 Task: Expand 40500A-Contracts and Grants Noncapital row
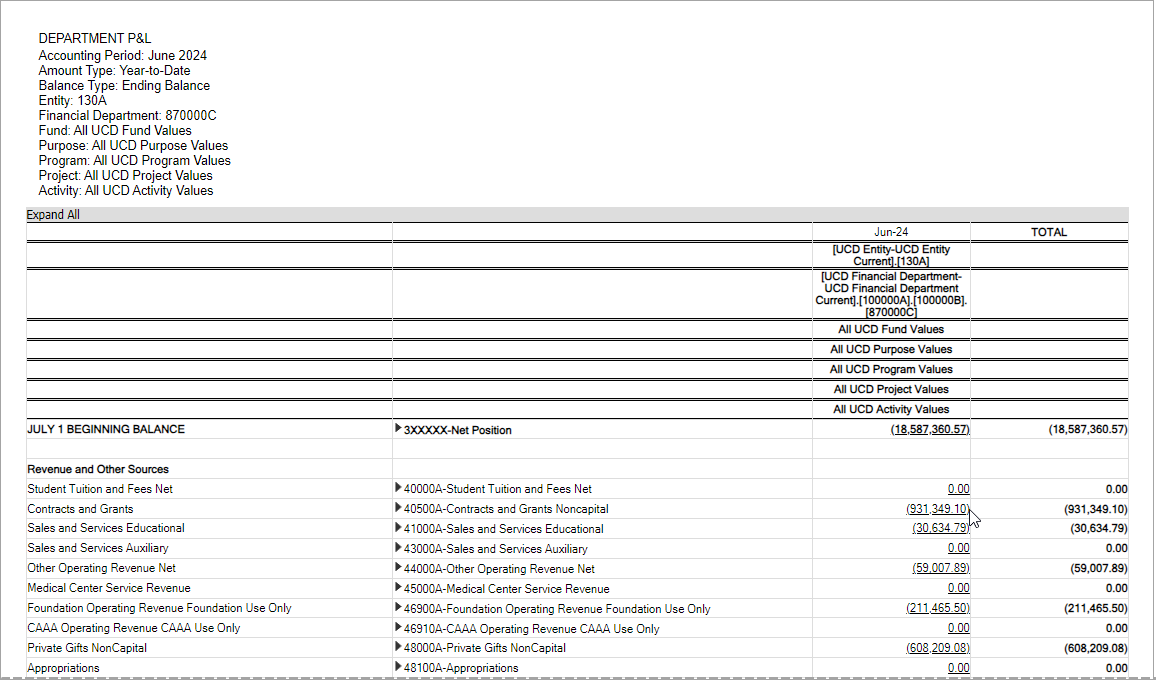[399, 509]
